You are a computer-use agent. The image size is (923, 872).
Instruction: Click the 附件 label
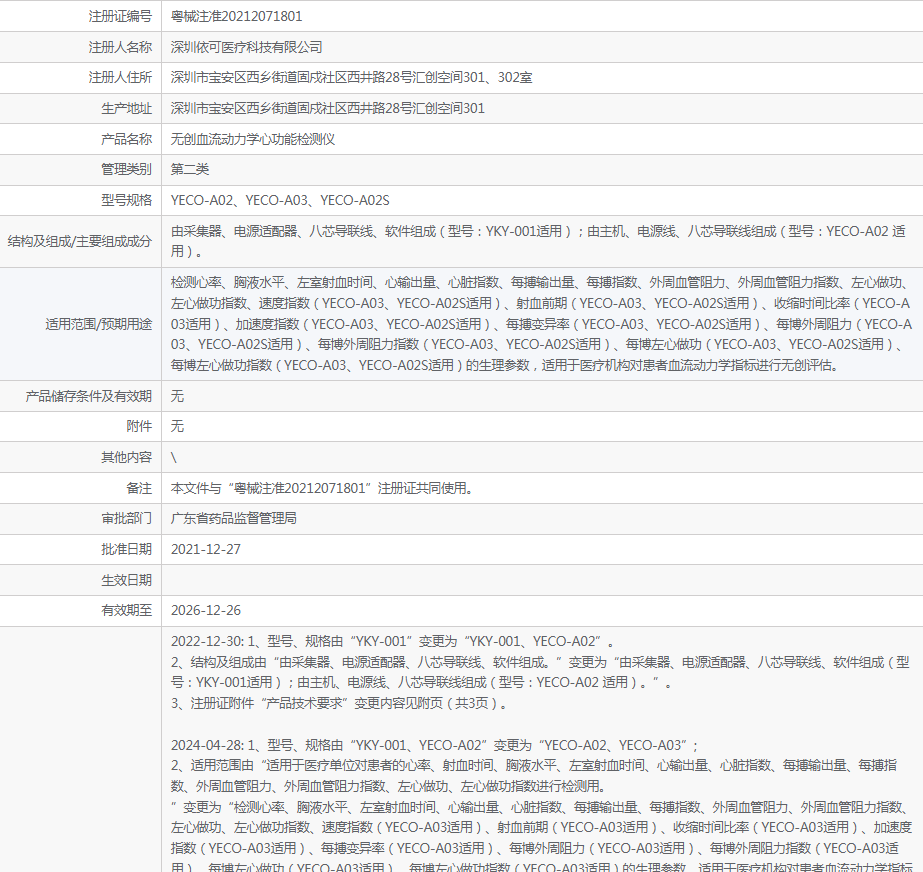pyautogui.click(x=139, y=426)
